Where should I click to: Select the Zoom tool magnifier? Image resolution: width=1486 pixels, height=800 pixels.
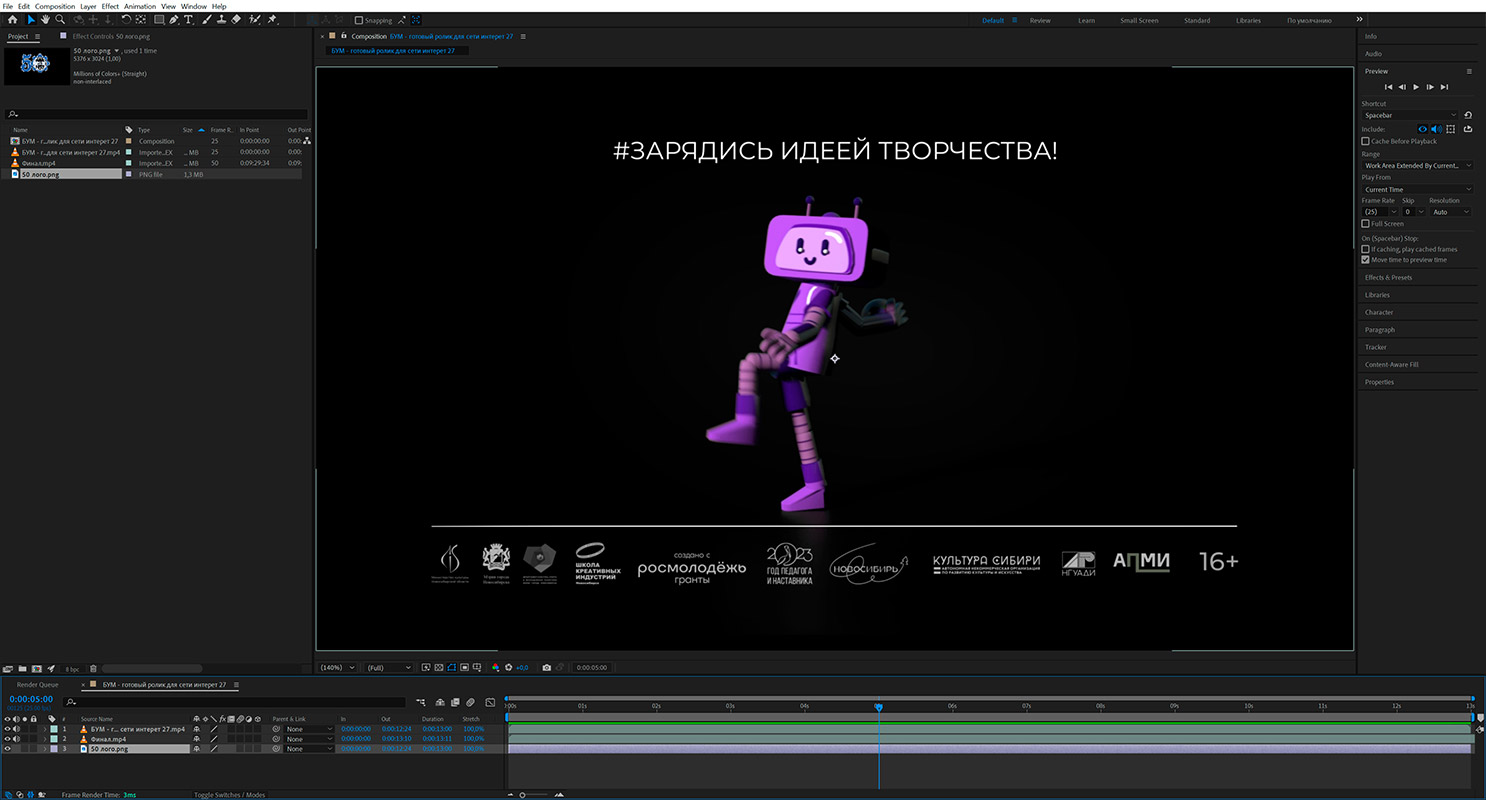pos(60,19)
